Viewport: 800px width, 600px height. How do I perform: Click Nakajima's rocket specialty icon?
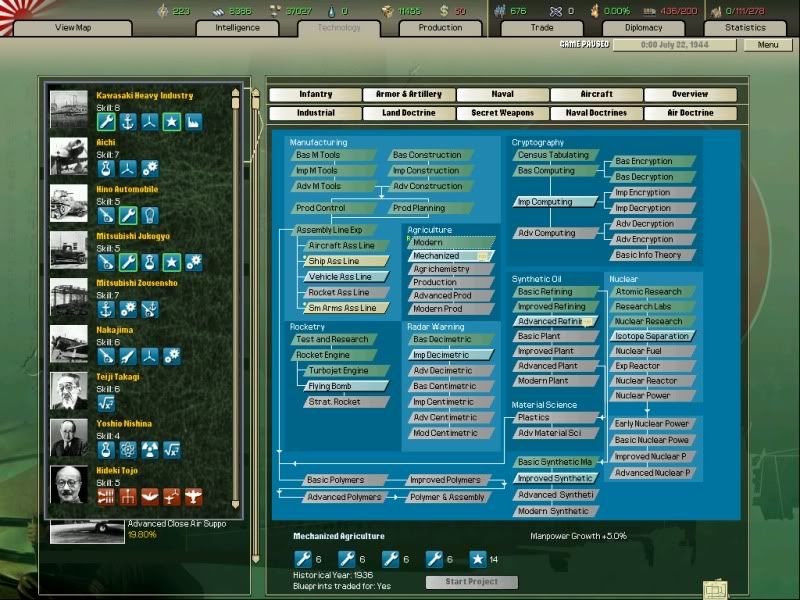(x=128, y=355)
